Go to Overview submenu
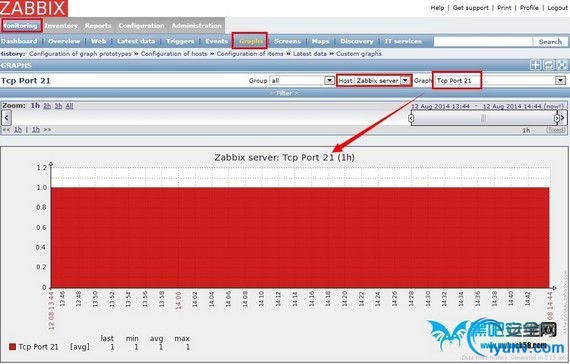570x364 pixels. coord(64,41)
